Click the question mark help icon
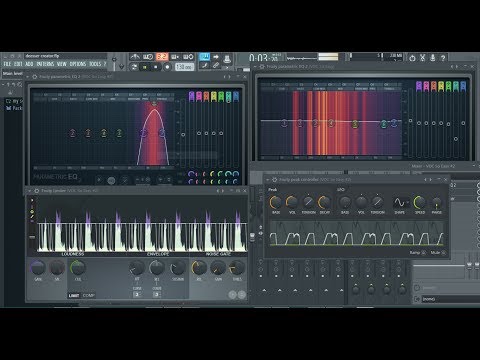Viewport: 480px width, 360px height. point(443,58)
